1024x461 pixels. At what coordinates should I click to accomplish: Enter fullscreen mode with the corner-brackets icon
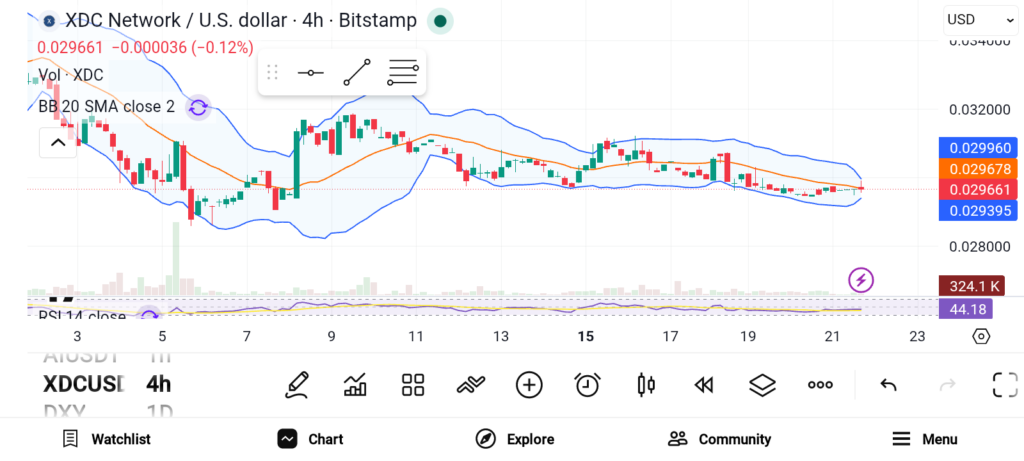[x=1005, y=385]
